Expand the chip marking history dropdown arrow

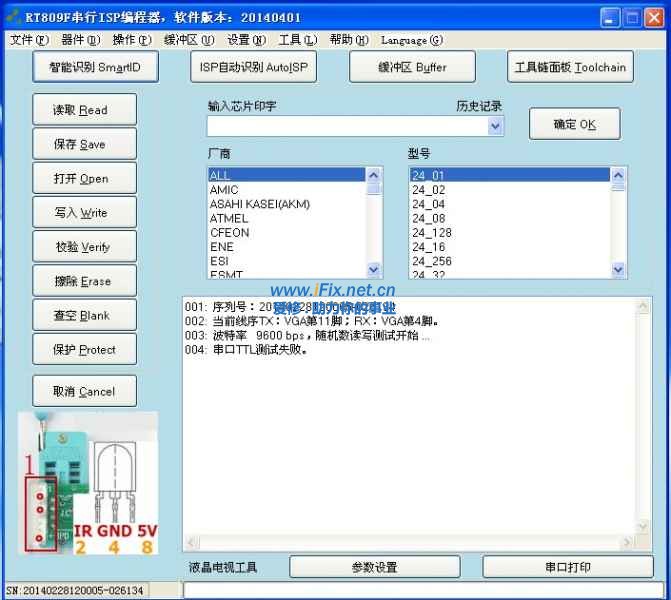point(496,126)
